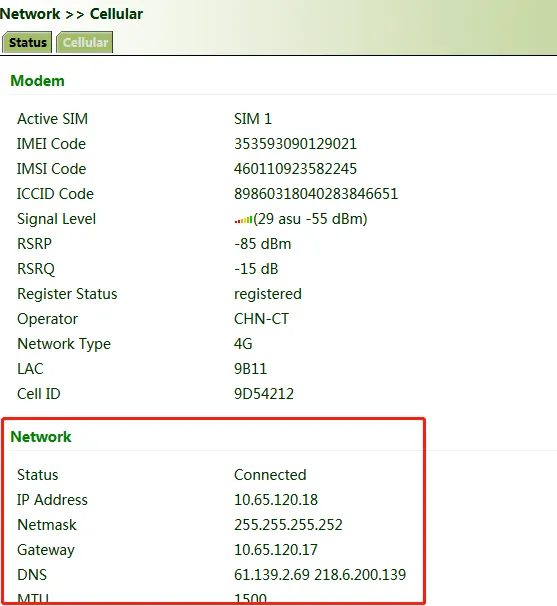Click the IP Address label
This screenshot has width=557, height=606.
52,500
